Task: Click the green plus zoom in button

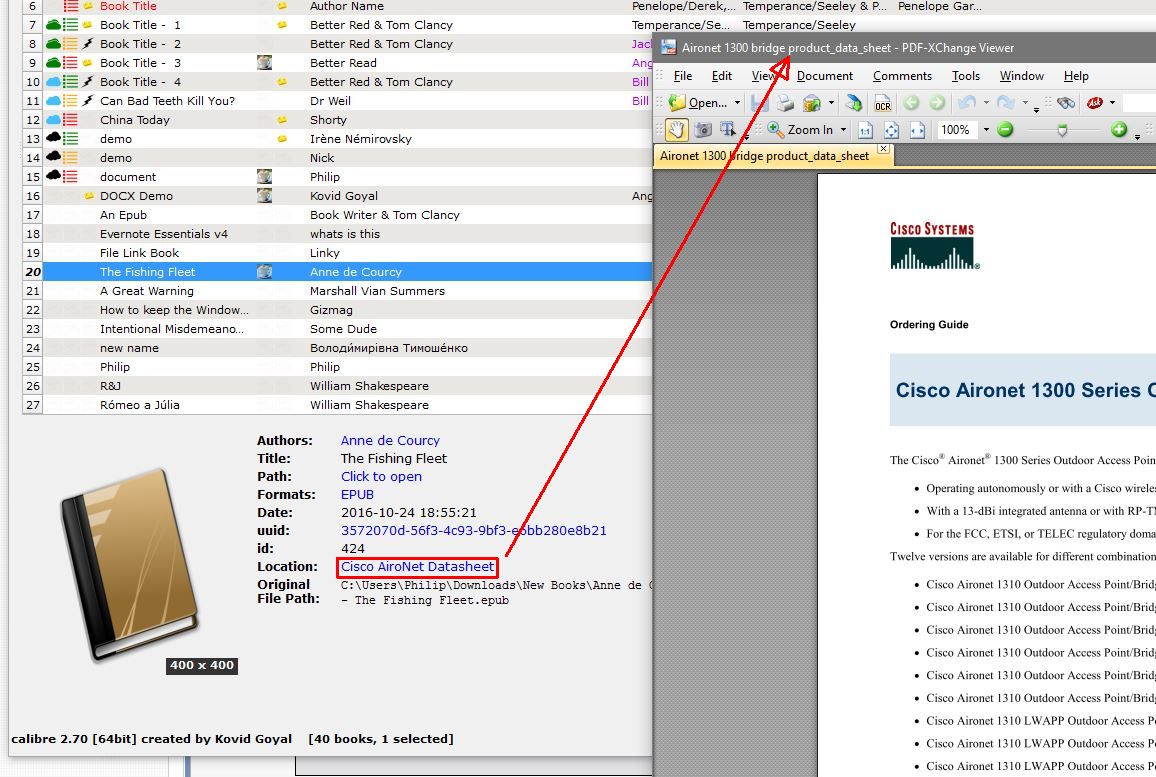Action: tap(1119, 130)
